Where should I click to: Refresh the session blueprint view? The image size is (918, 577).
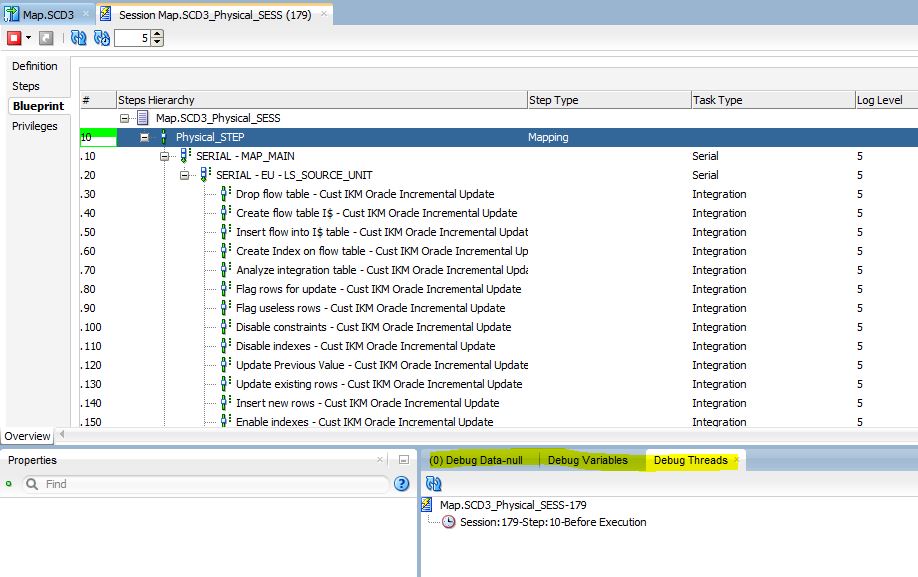[78, 36]
